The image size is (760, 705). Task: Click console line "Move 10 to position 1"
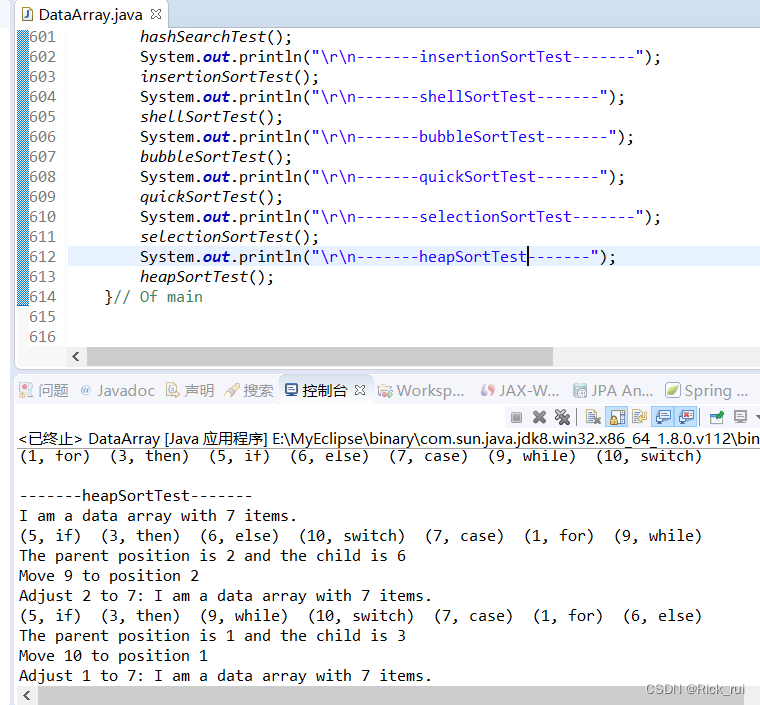[x=113, y=656]
